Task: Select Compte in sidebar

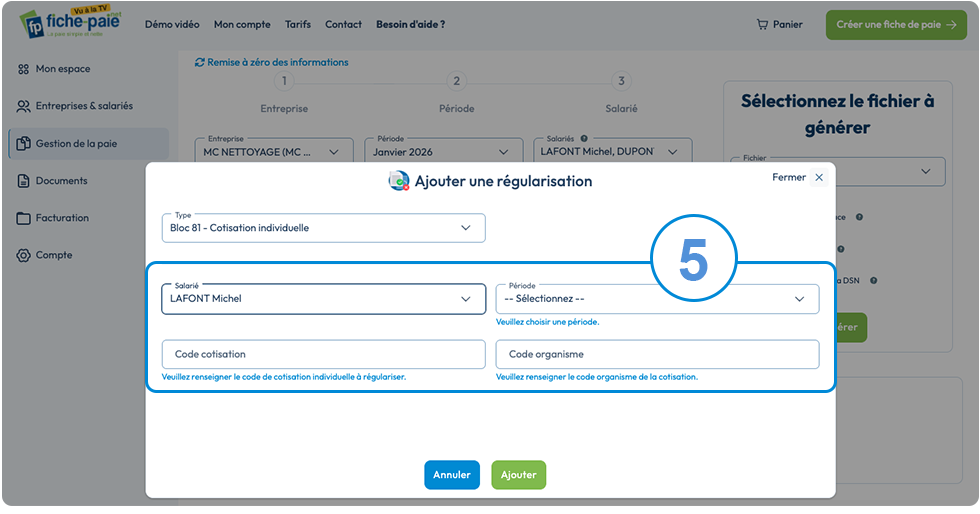Action: 54,255
